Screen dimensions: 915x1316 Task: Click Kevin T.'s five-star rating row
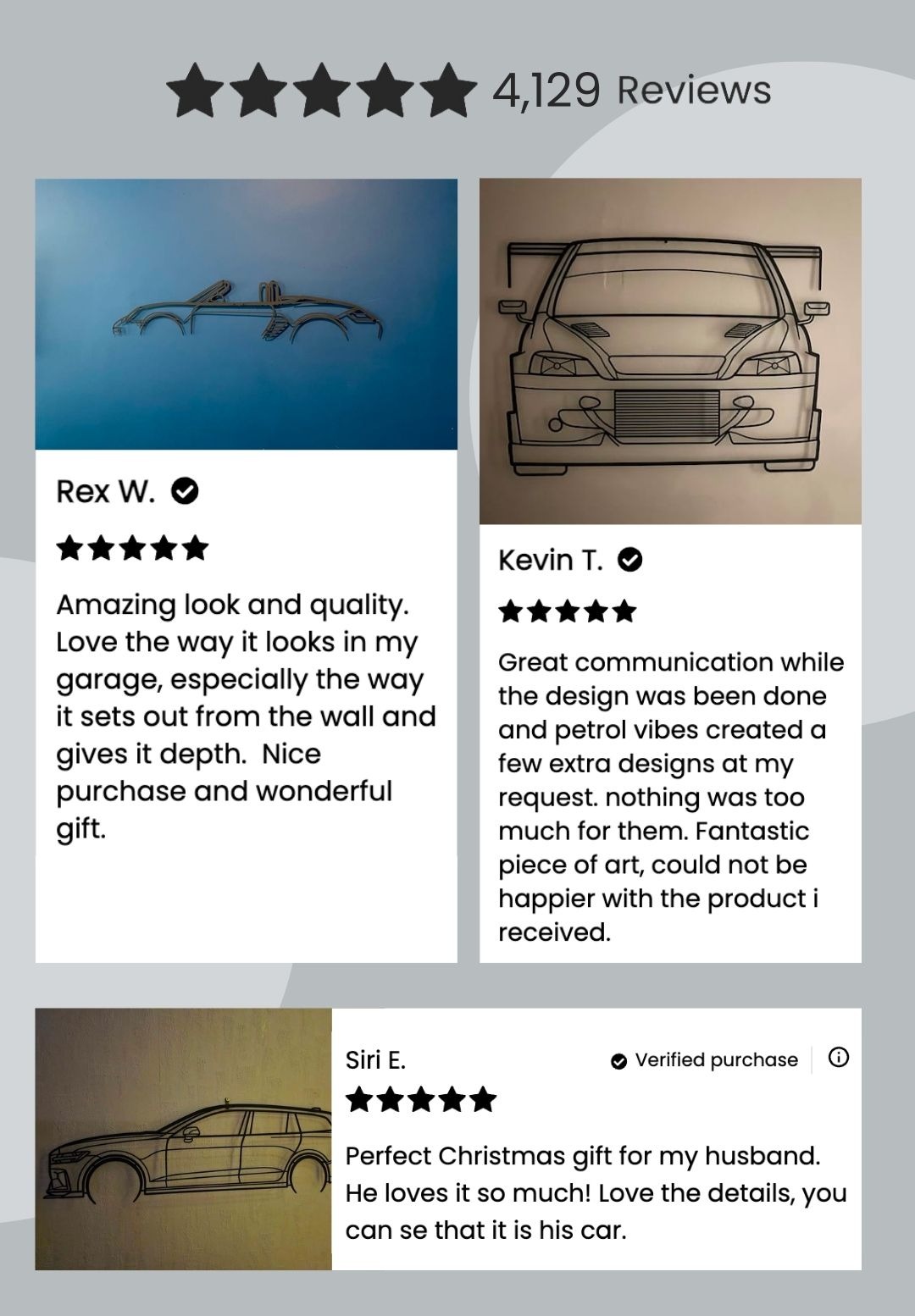(x=568, y=611)
